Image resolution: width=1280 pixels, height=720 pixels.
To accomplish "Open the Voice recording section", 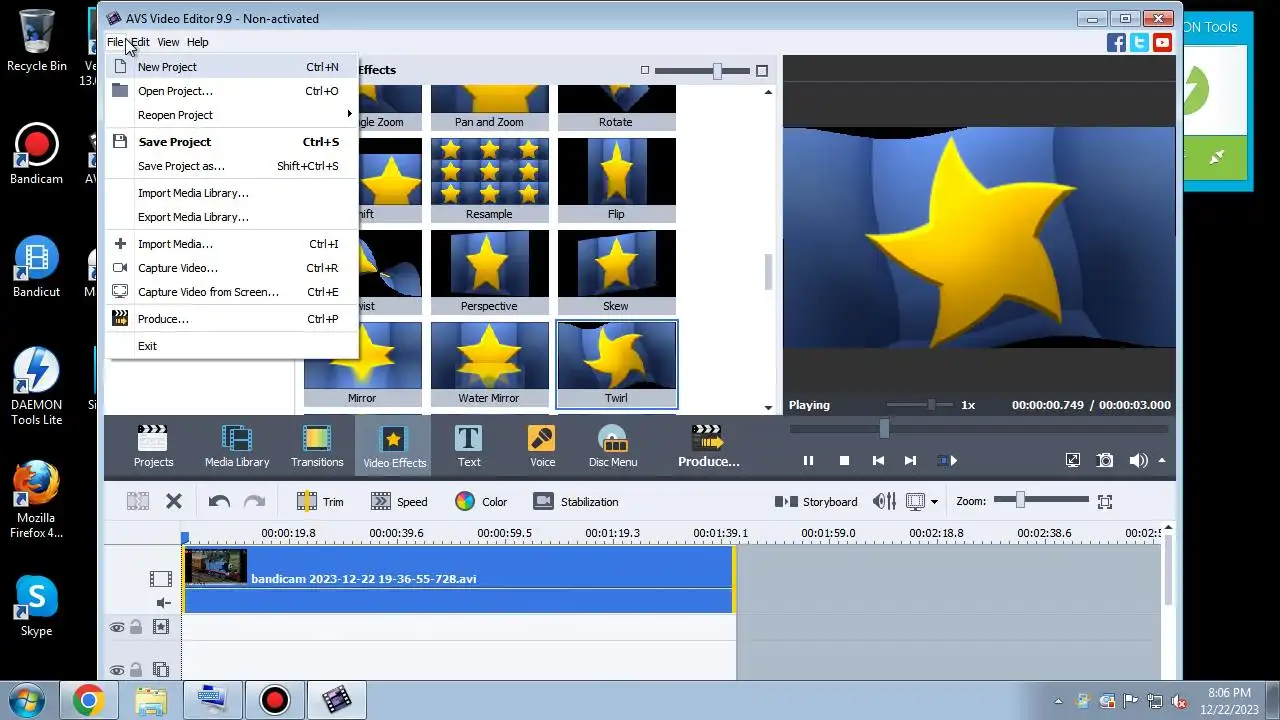I will [x=542, y=446].
